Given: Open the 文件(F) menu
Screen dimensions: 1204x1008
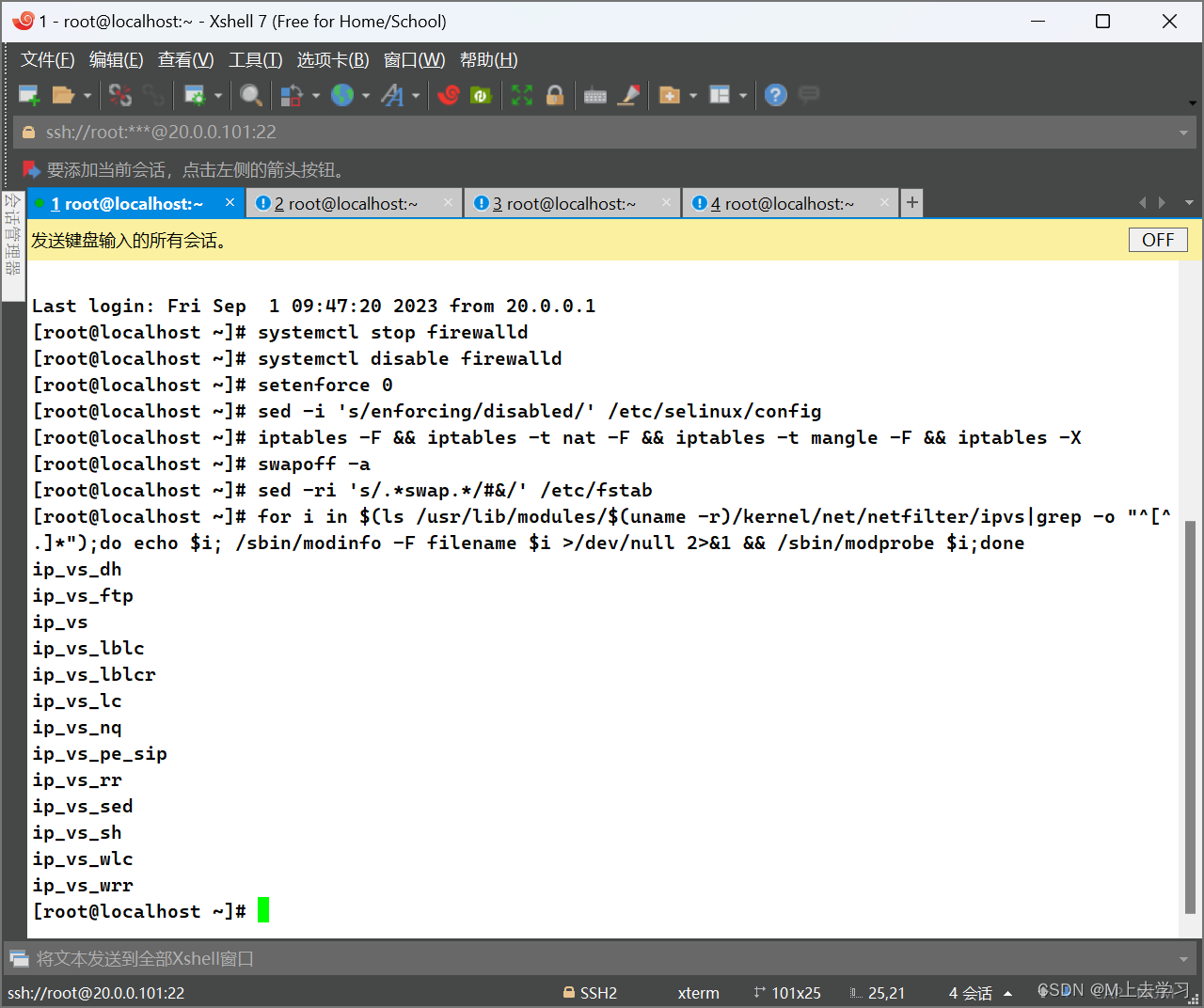Looking at the screenshot, I should point(48,60).
